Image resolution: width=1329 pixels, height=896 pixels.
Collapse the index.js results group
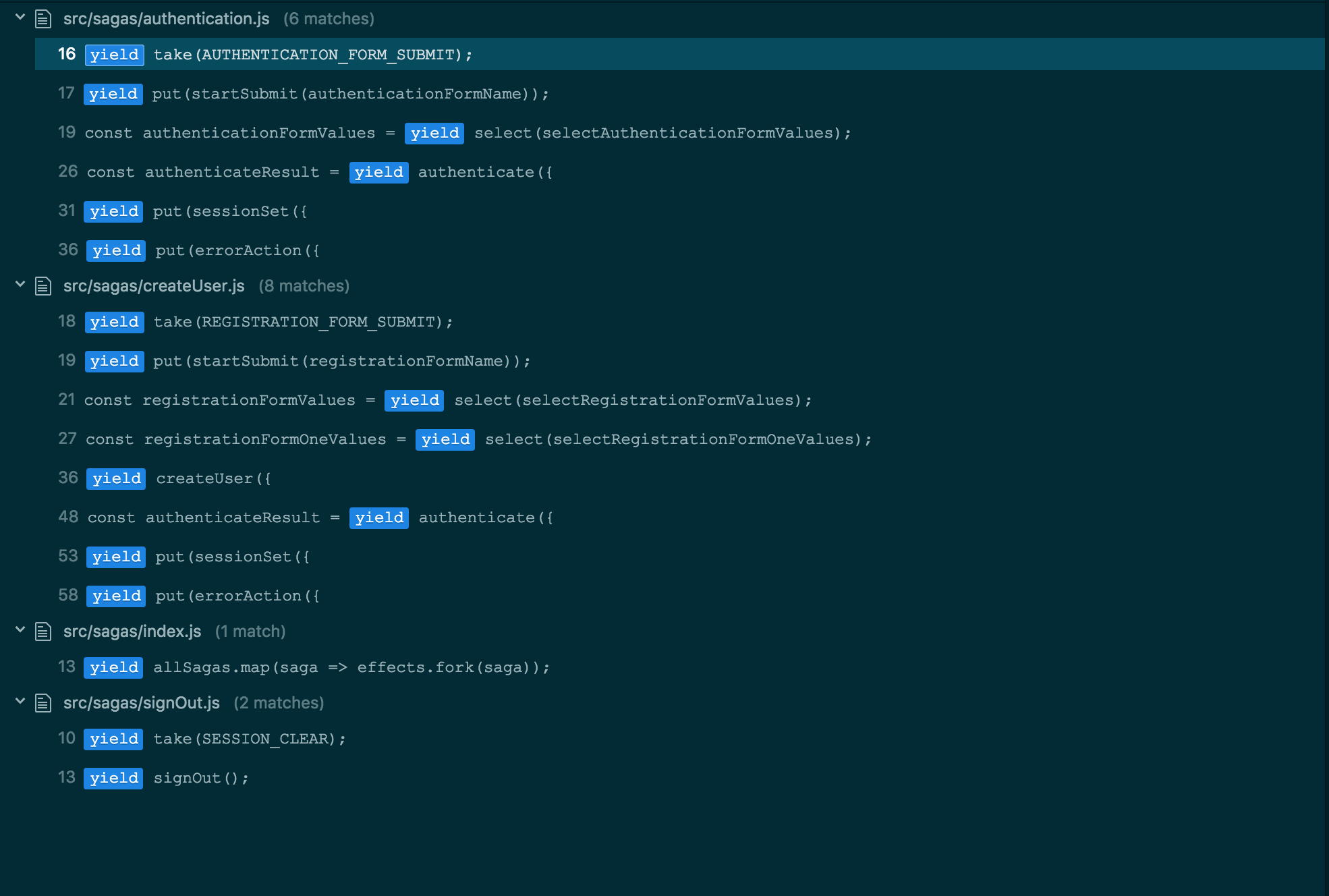click(x=19, y=631)
